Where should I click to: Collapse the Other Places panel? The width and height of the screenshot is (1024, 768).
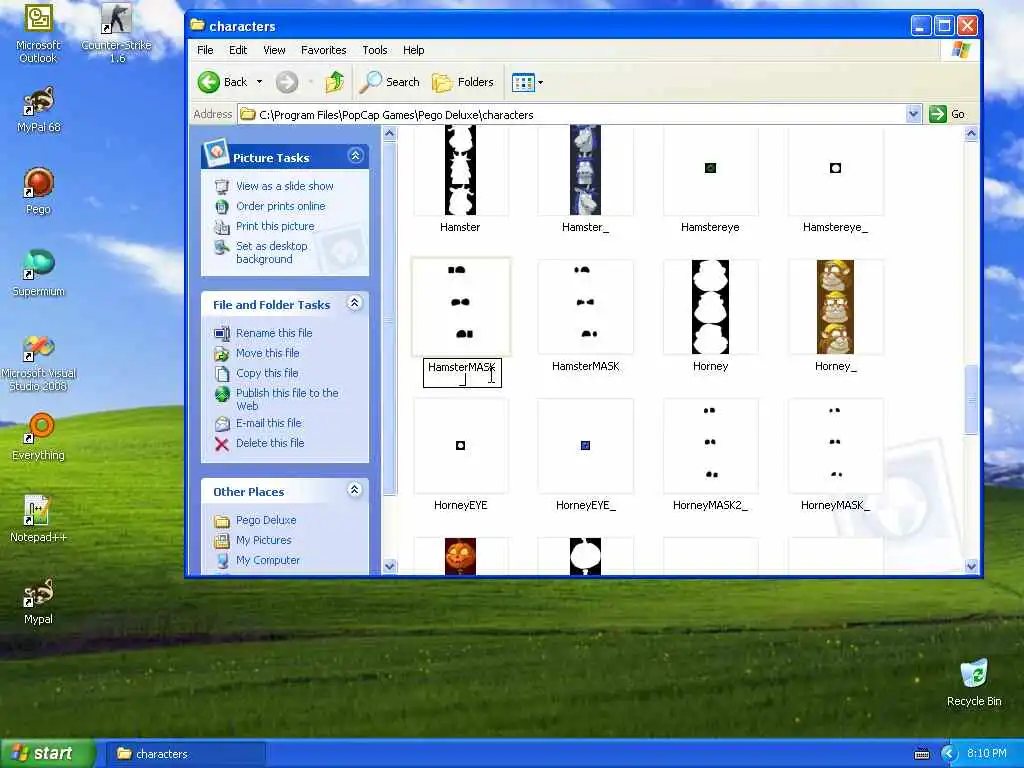point(355,490)
